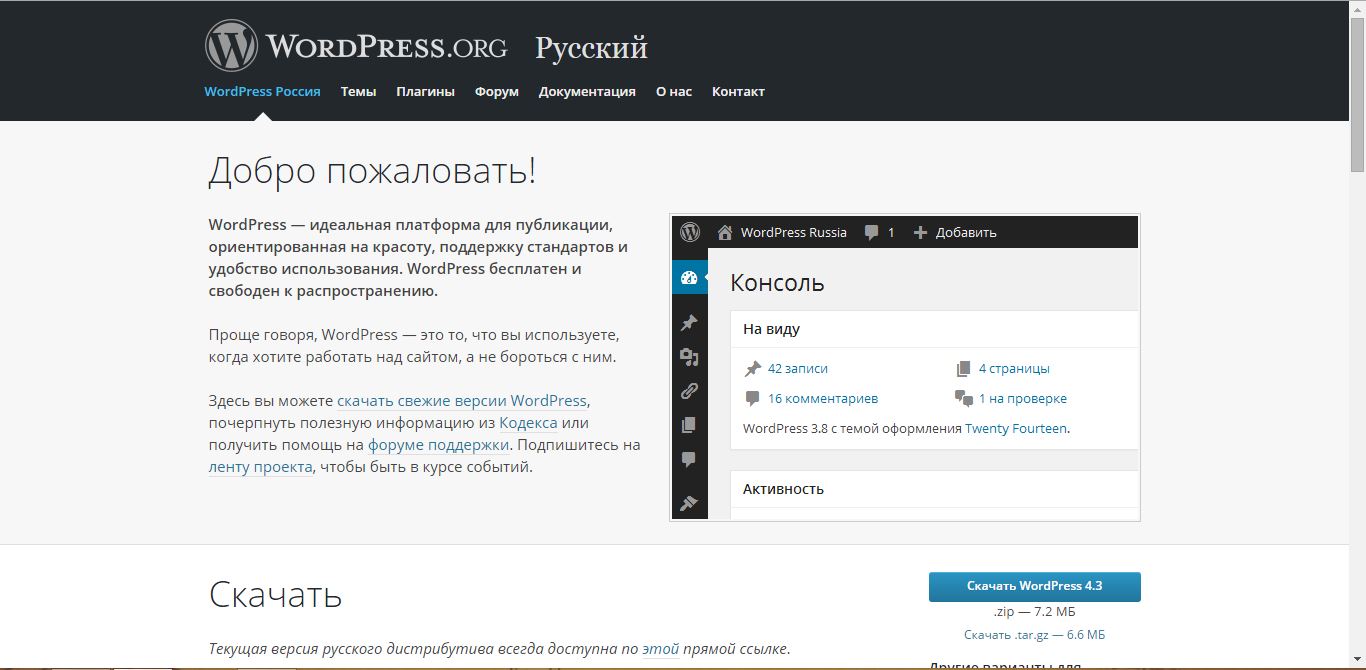
Task: Select the comments bubble icon in the admin sidebar
Action: tap(689, 460)
